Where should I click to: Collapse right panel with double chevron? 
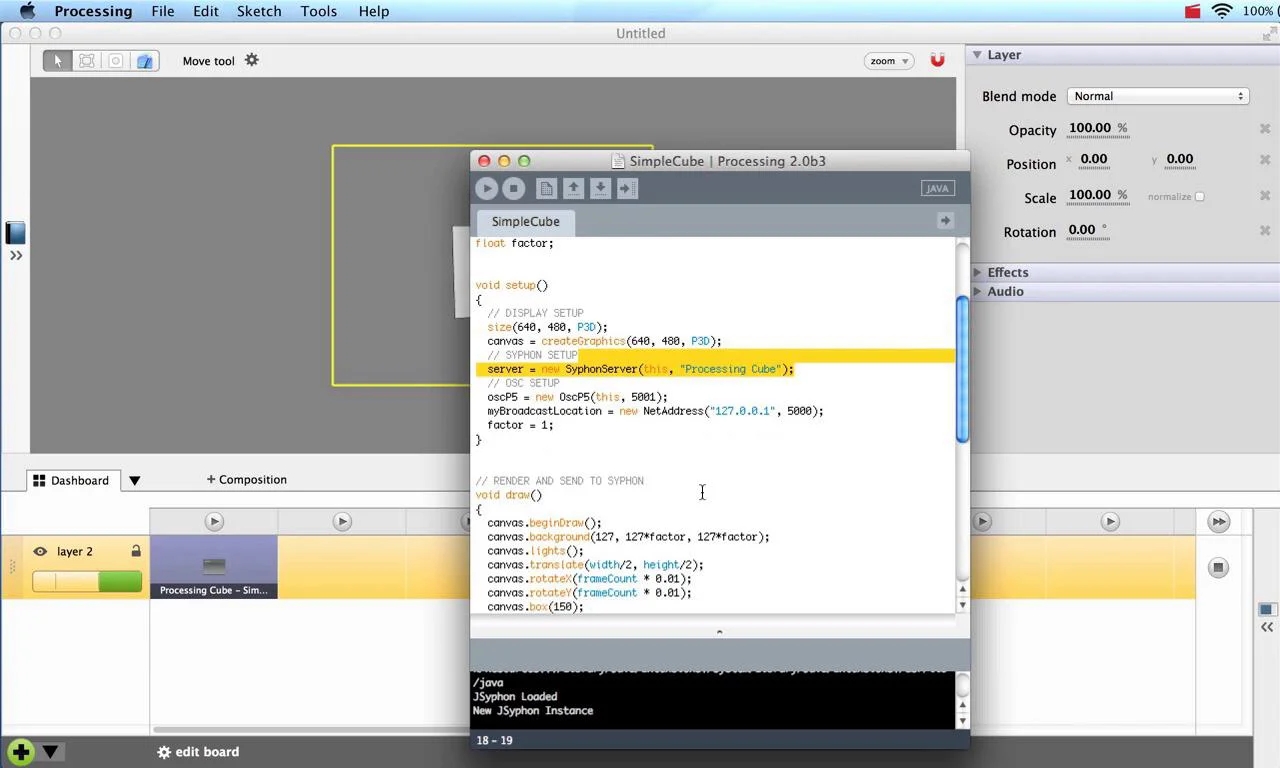[1267, 627]
